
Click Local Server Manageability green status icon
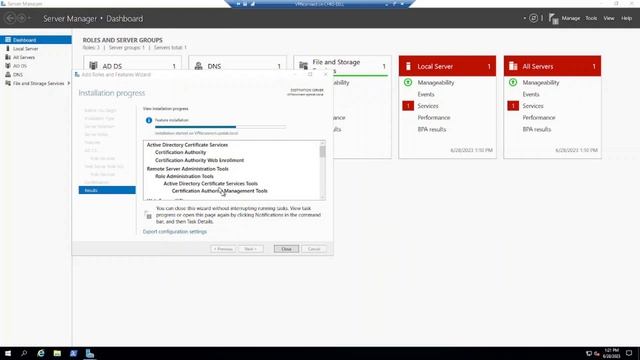pyautogui.click(x=408, y=82)
